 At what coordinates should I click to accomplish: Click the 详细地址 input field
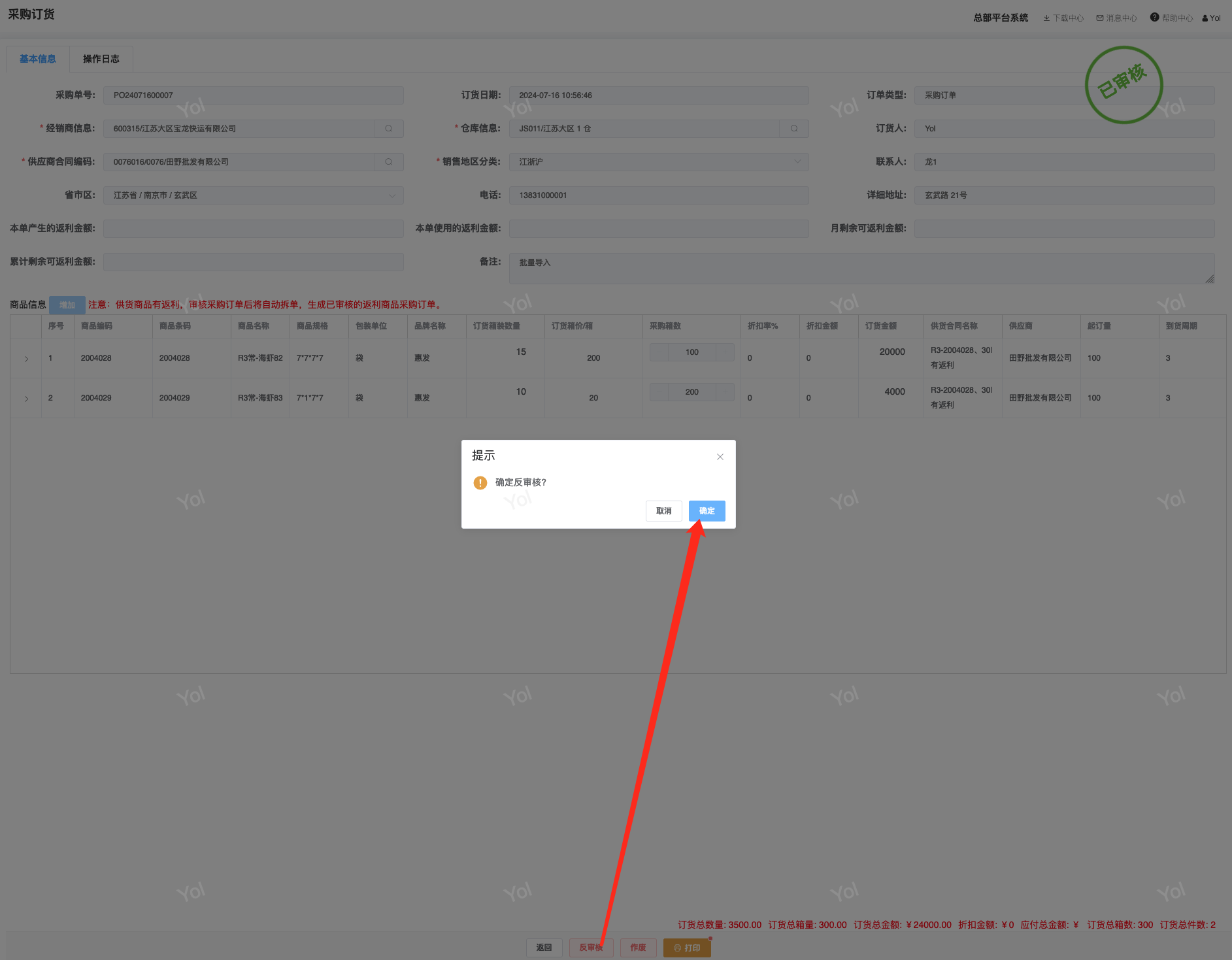[x=1064, y=195]
